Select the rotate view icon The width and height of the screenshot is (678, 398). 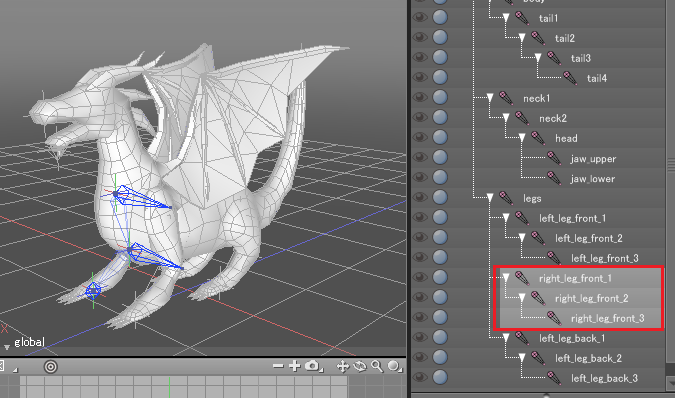[x=360, y=367]
